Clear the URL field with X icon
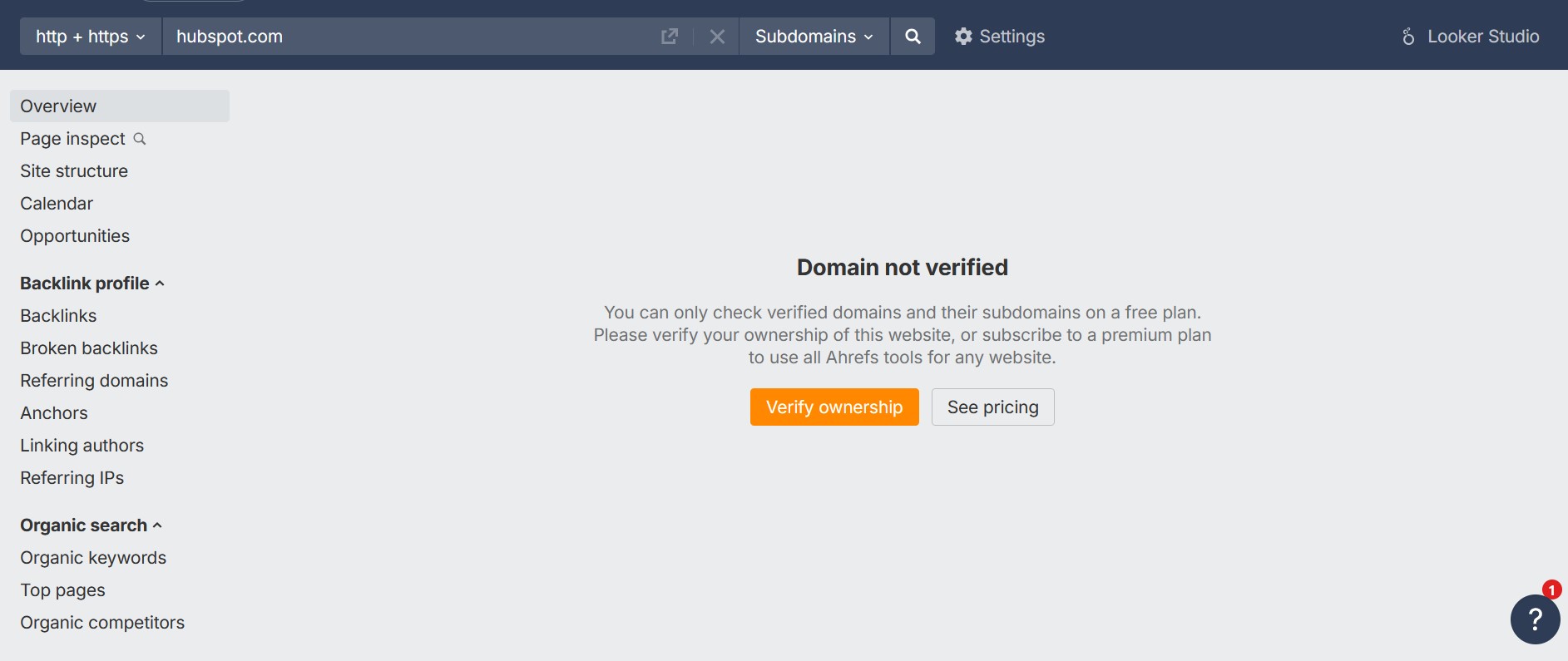The width and height of the screenshot is (1568, 661). pyautogui.click(x=717, y=37)
